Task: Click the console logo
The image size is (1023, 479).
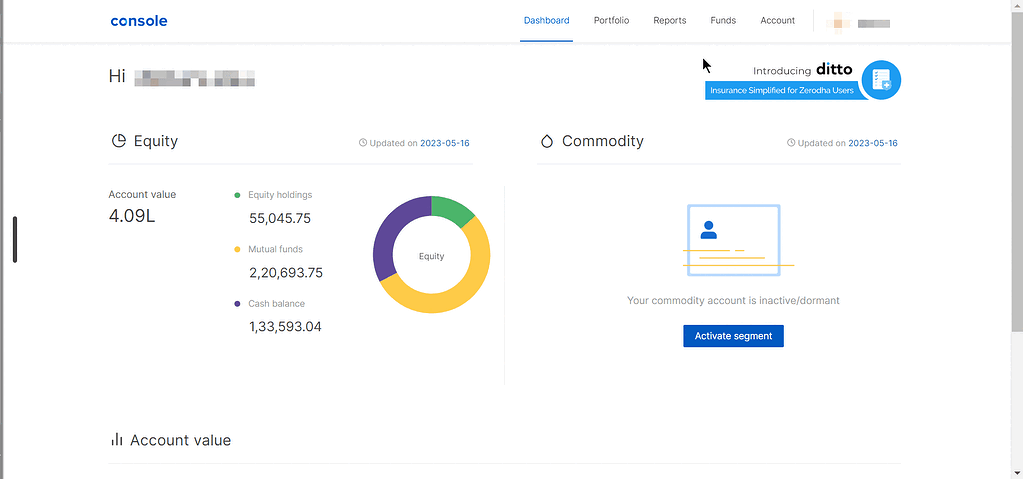Action: [x=139, y=21]
